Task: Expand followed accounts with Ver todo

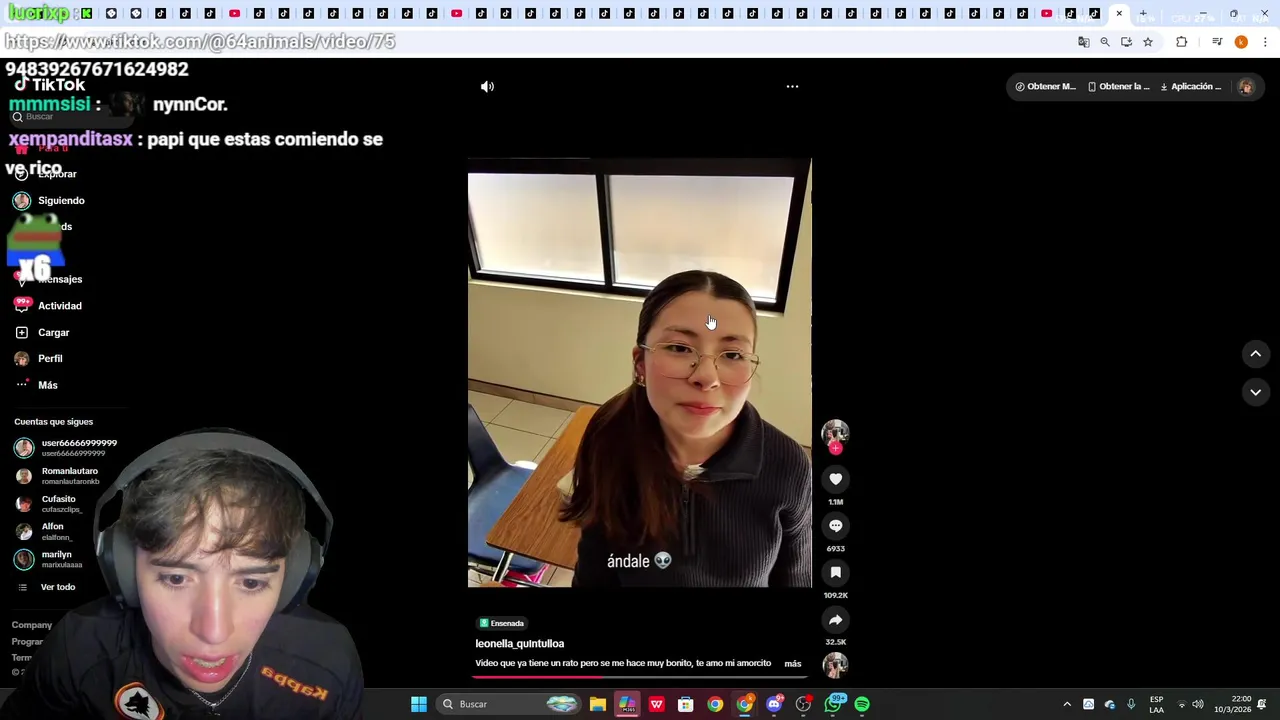Action: pyautogui.click(x=57, y=587)
